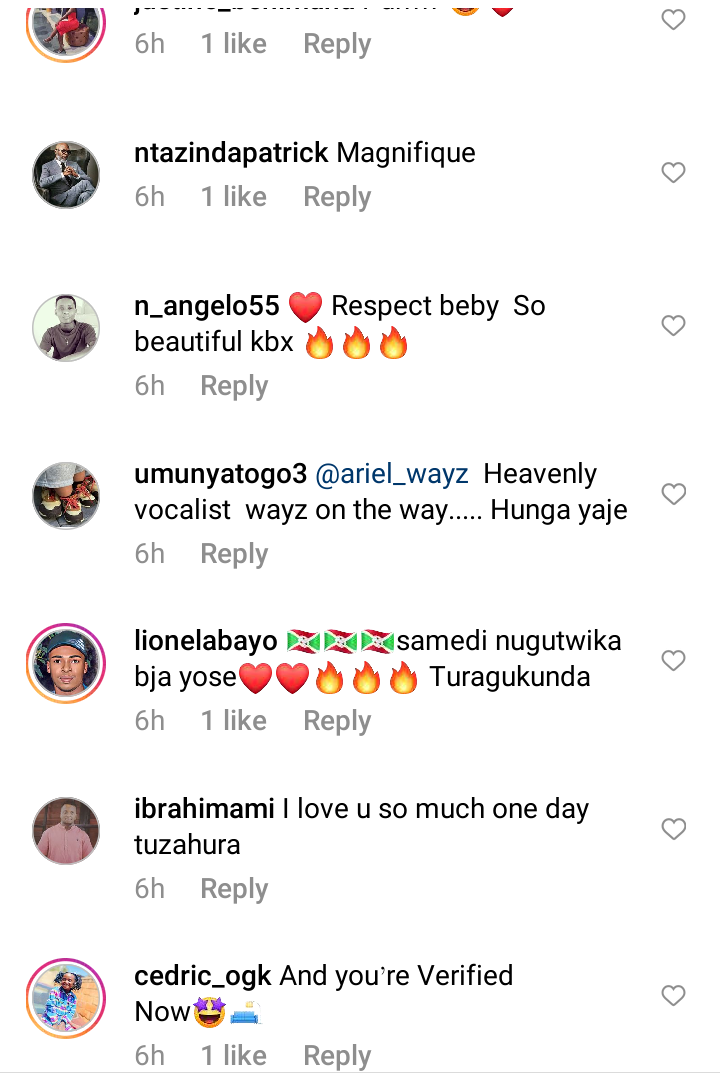720x1087 pixels.
Task: Open the @ariel_wayz mention link
Action: tap(392, 475)
